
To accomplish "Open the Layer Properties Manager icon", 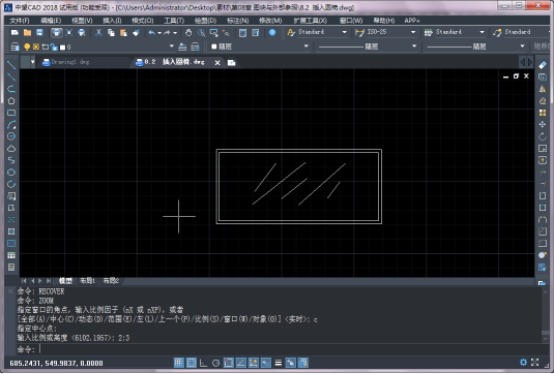I will click(x=14, y=47).
